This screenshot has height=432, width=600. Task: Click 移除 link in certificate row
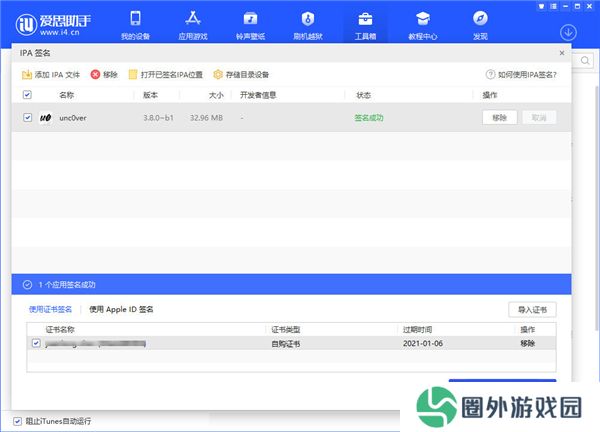(x=528, y=344)
